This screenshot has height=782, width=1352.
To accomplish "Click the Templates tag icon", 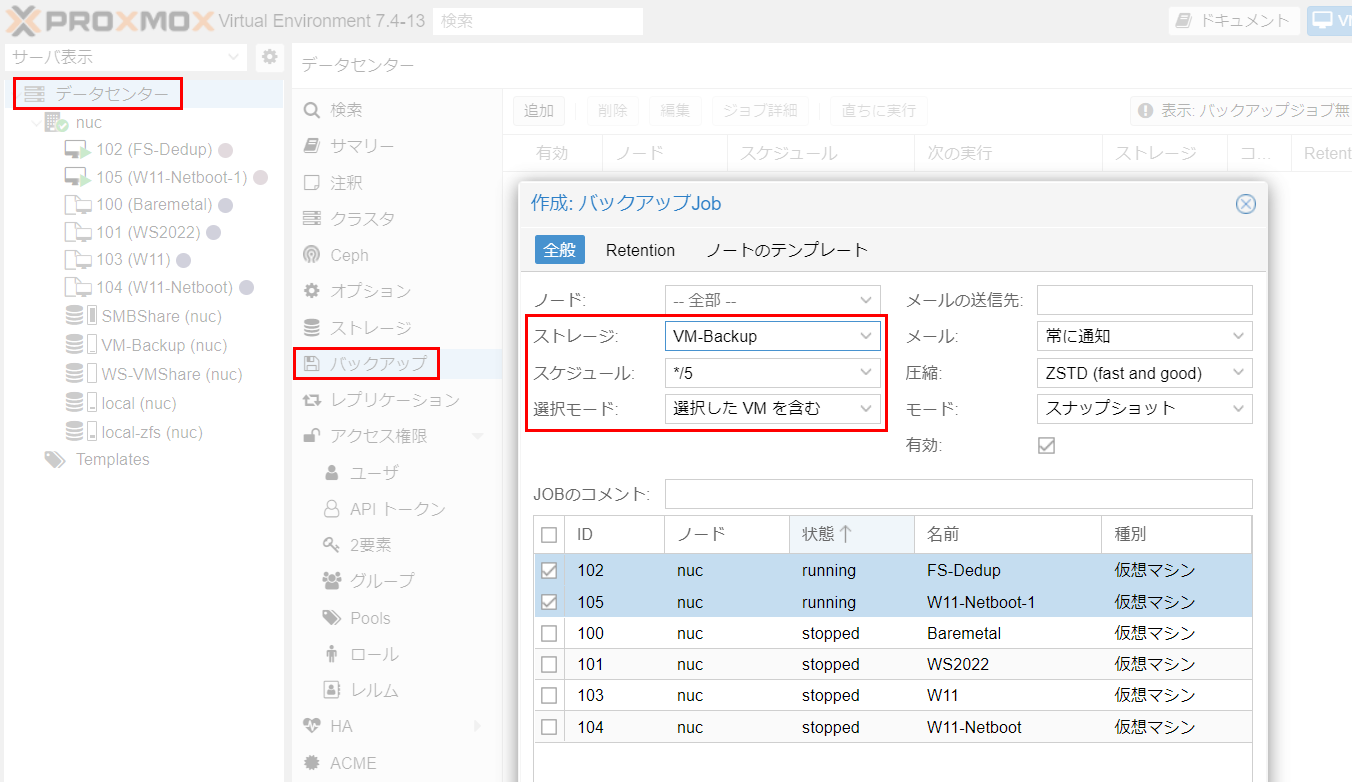I will point(54,460).
